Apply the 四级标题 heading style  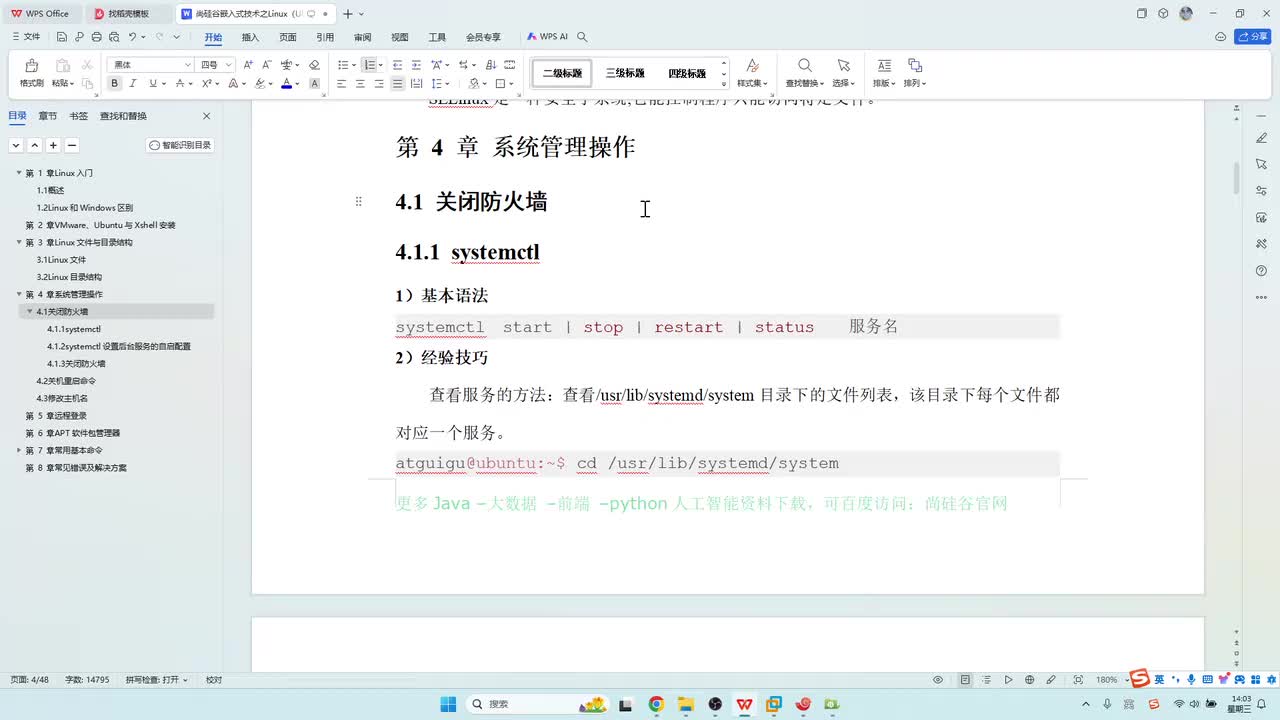click(687, 73)
